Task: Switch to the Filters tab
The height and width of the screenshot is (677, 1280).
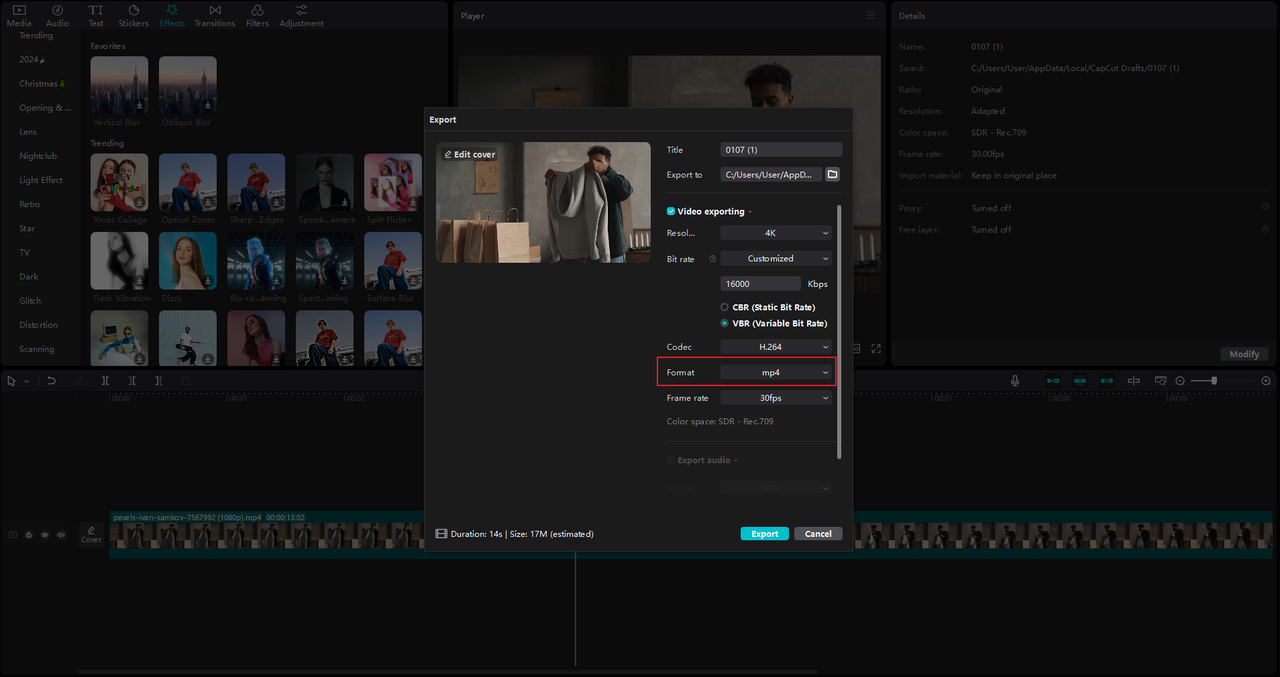Action: pos(257,15)
